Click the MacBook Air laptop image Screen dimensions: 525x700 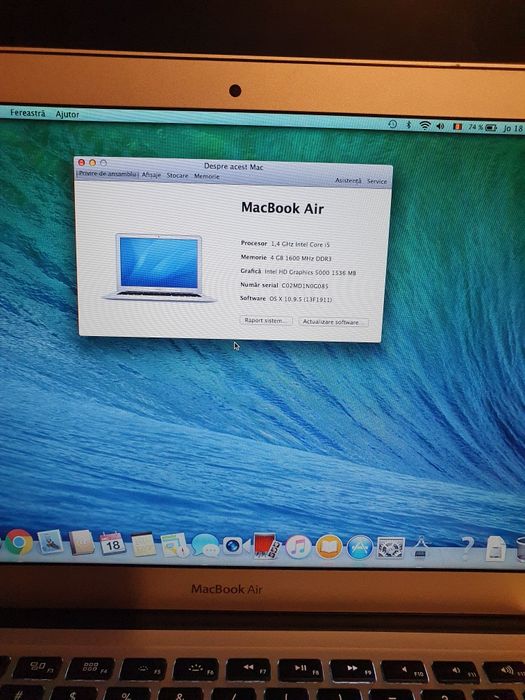coord(159,268)
